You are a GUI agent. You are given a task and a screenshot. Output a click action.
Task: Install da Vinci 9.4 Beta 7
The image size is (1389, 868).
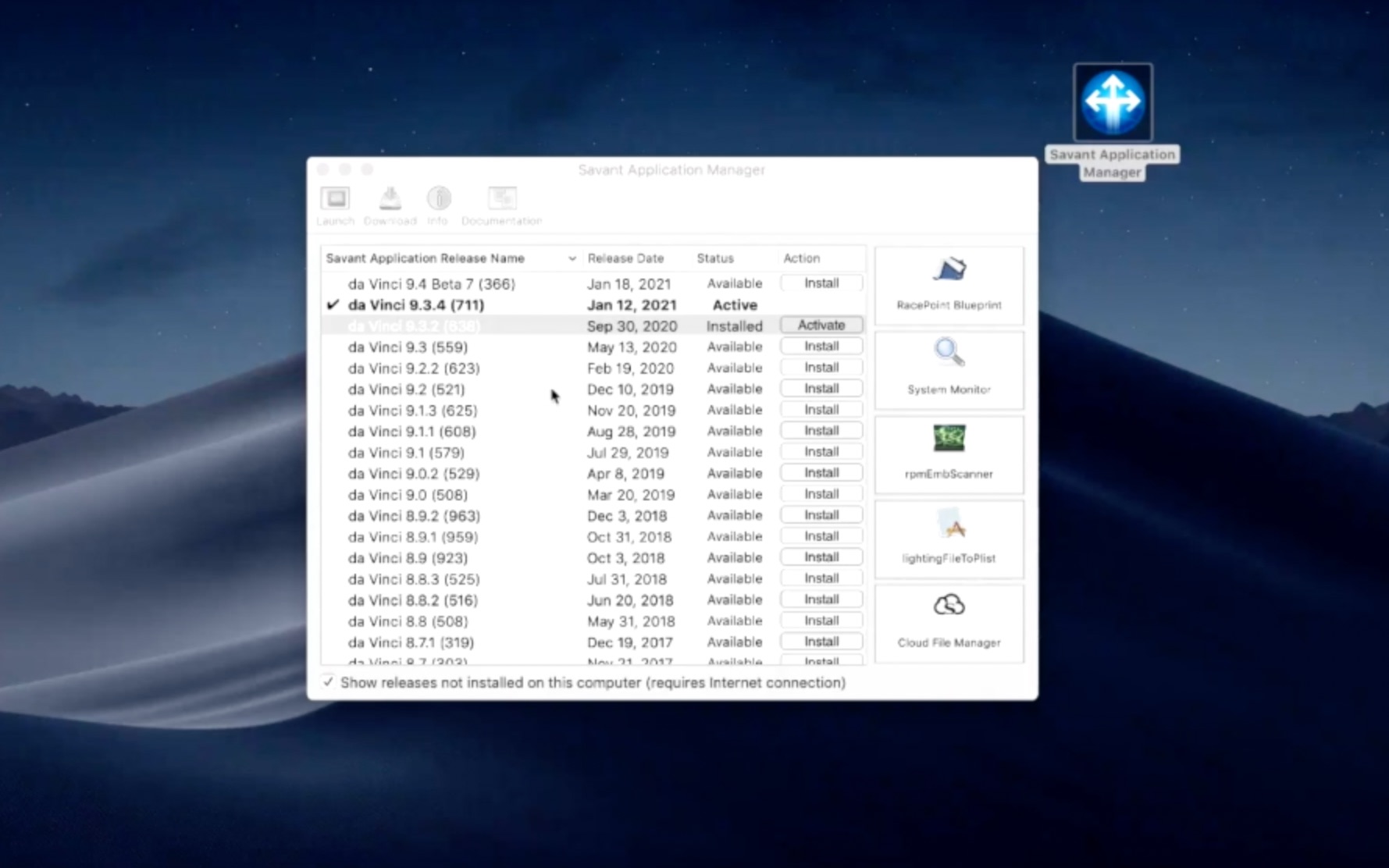(x=821, y=283)
